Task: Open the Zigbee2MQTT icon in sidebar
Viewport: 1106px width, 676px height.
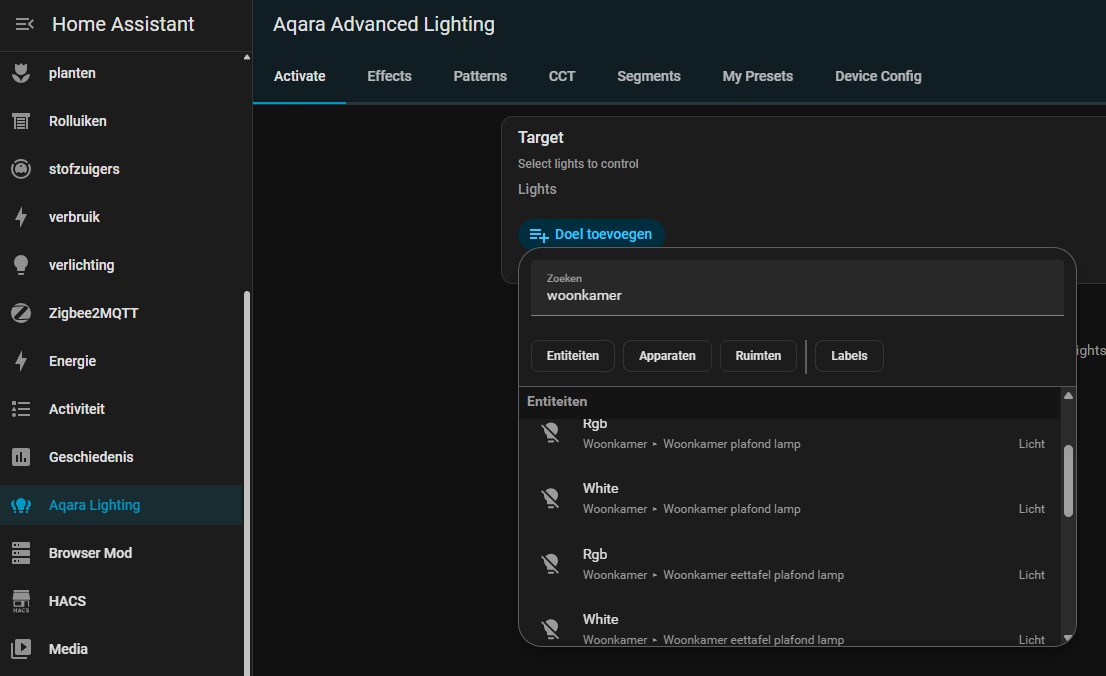Action: tap(21, 313)
